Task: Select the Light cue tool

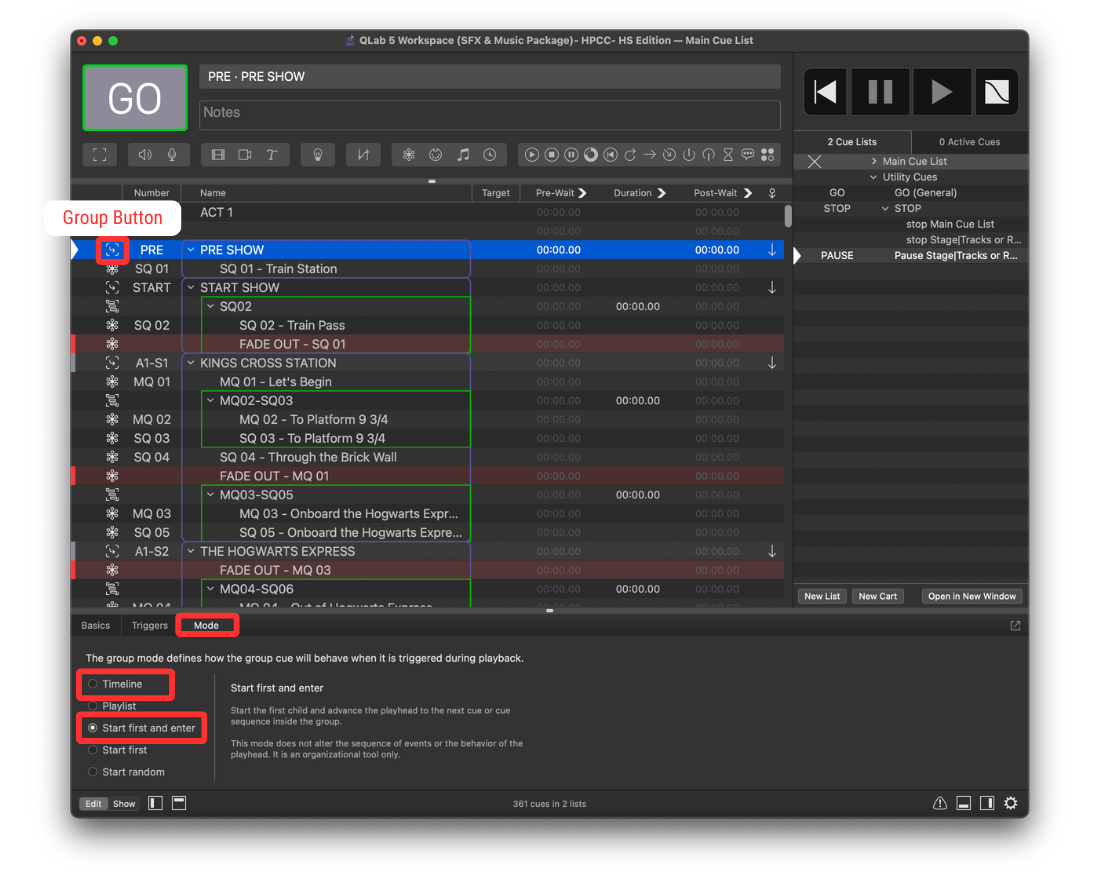Action: [x=318, y=154]
